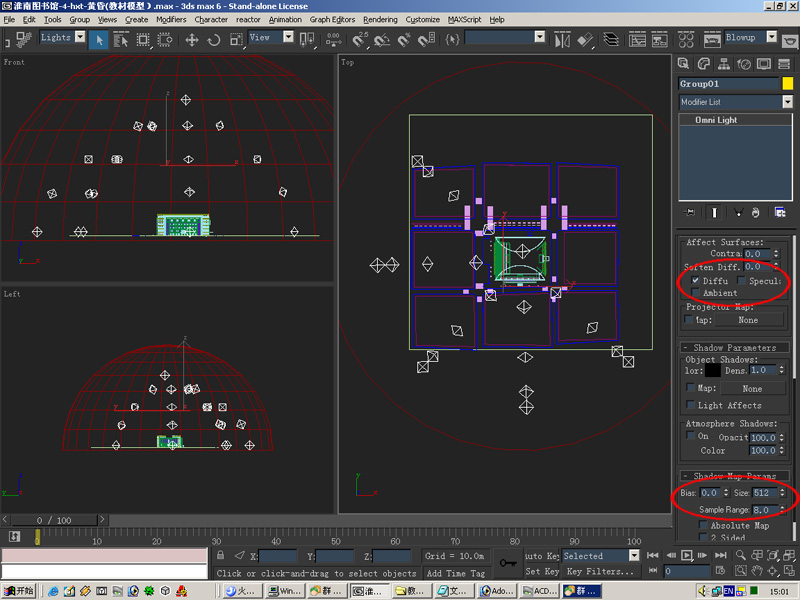The image size is (800, 600).
Task: Open the Material Editor
Action: [686, 40]
